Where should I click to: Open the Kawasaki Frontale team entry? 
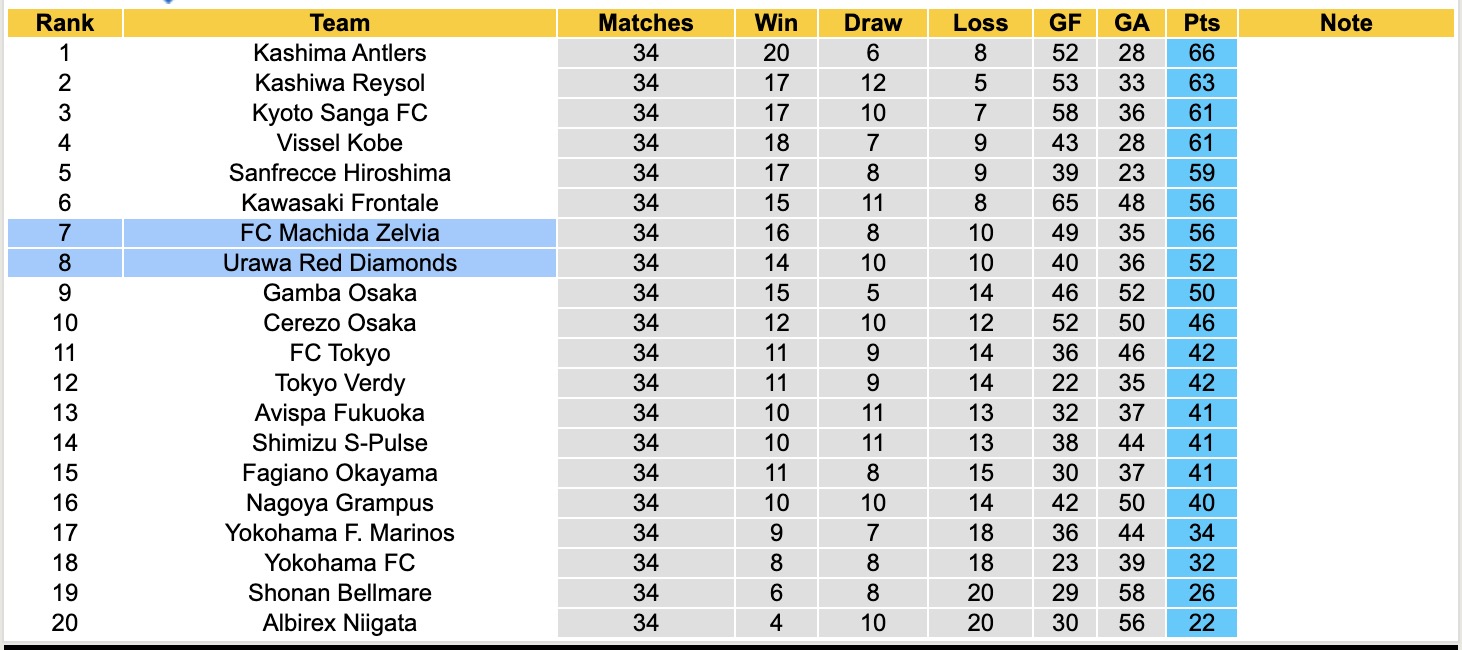click(340, 203)
